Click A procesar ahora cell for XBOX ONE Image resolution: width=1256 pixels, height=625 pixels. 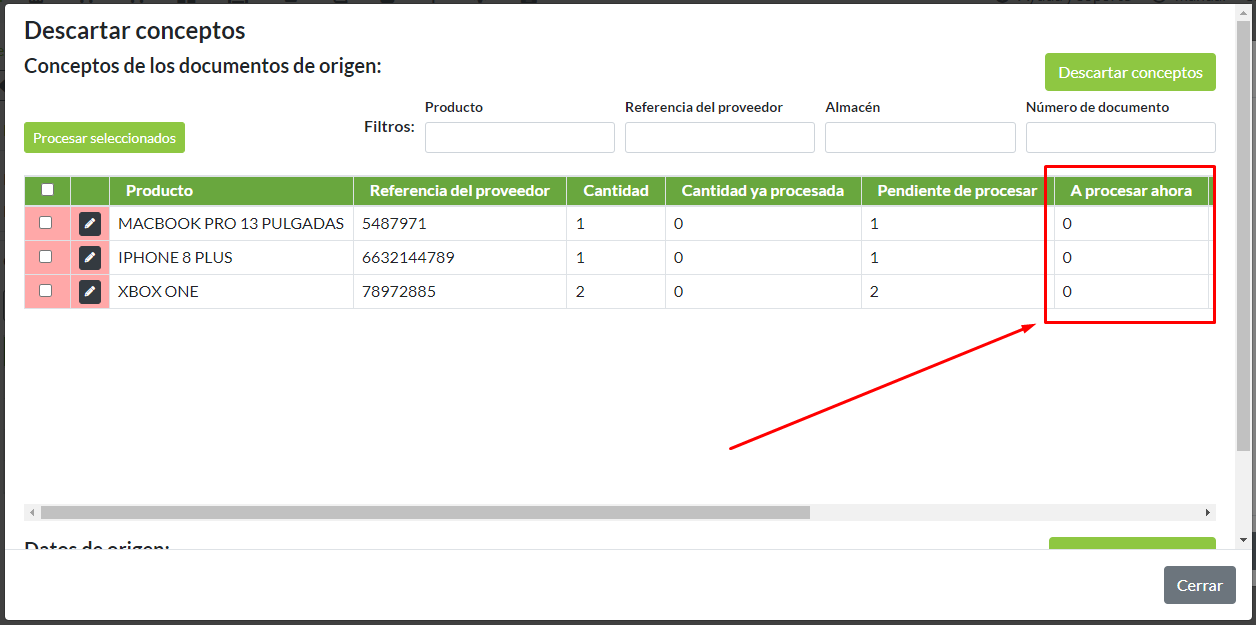1130,292
